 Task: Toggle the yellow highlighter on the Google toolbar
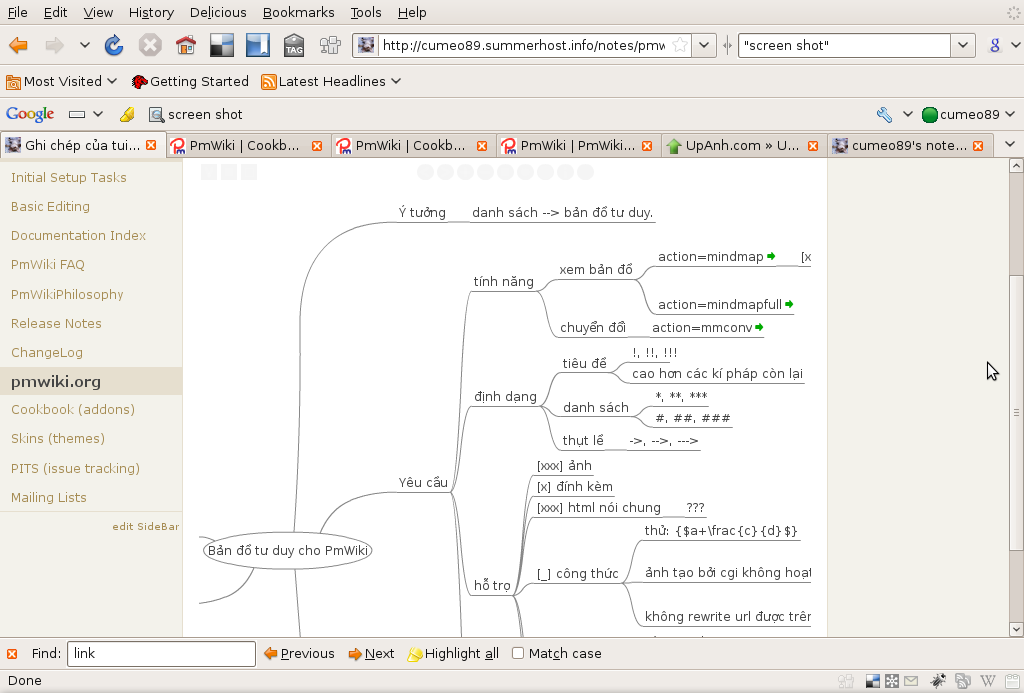tap(127, 114)
